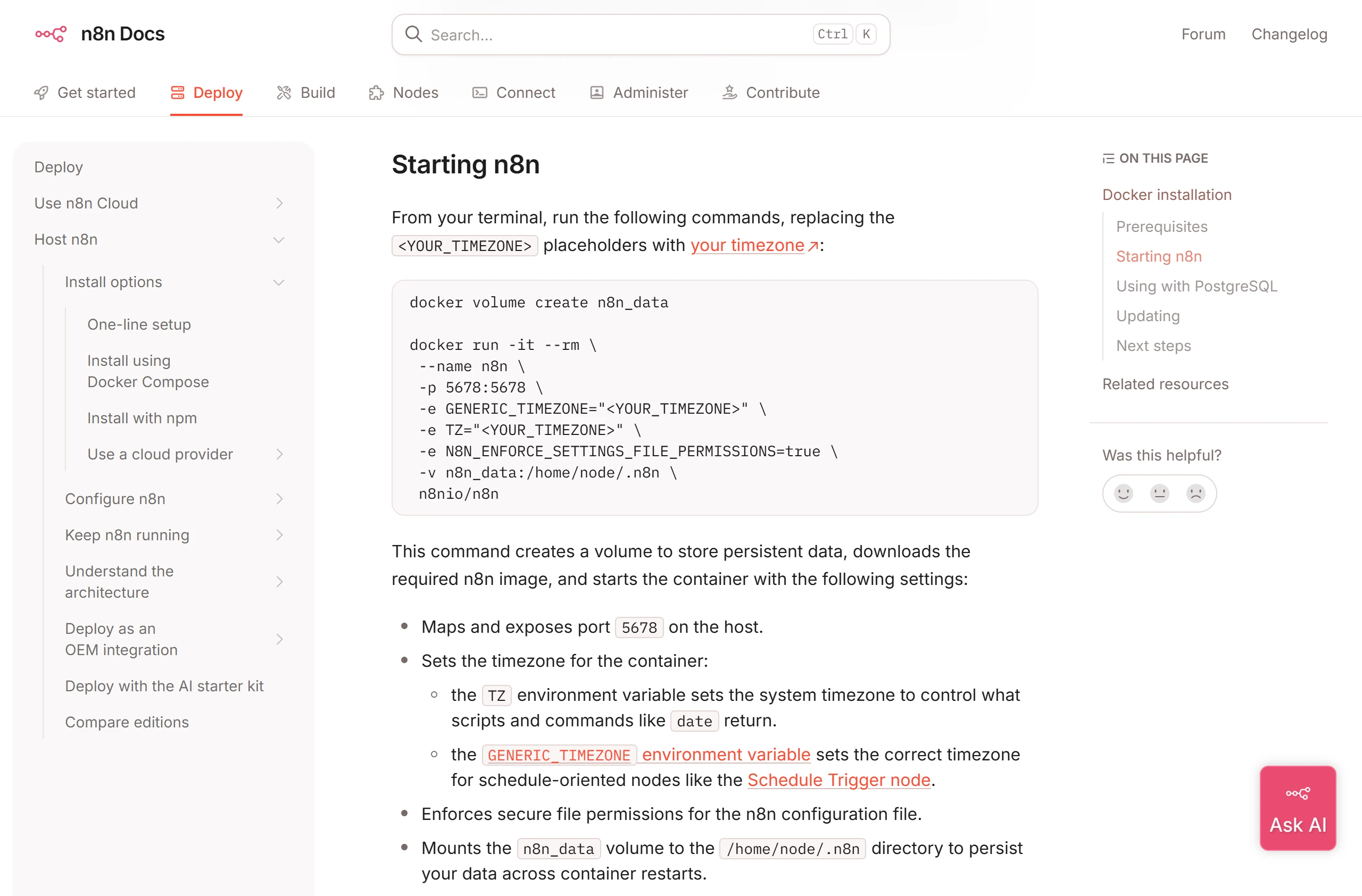Click the n8n logo icon
The image size is (1362, 896).
click(x=51, y=34)
